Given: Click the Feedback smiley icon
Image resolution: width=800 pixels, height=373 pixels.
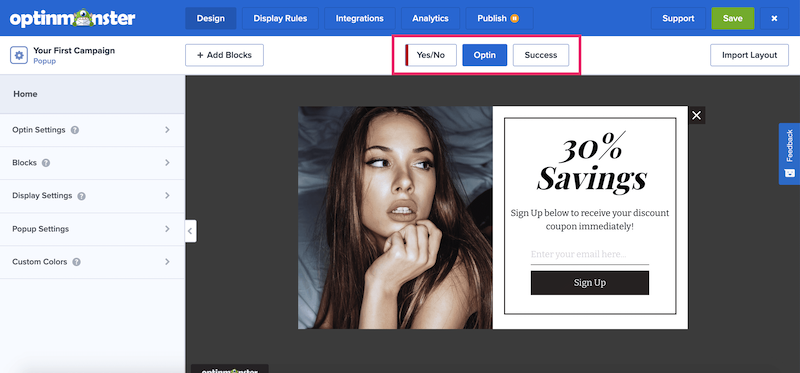Looking at the screenshot, I should point(789,173).
